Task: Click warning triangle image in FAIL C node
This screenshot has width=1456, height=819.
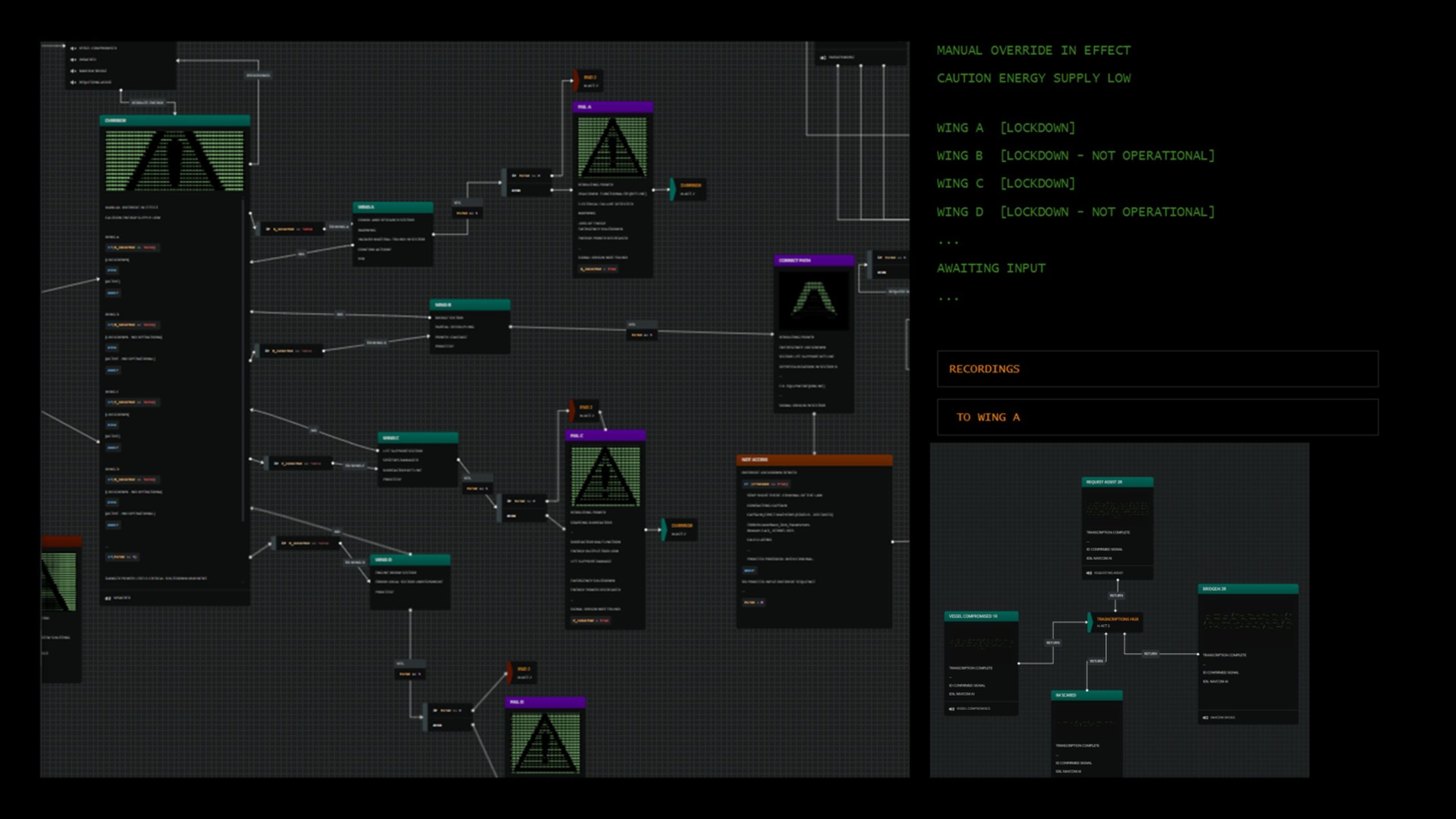Action: 605,476
